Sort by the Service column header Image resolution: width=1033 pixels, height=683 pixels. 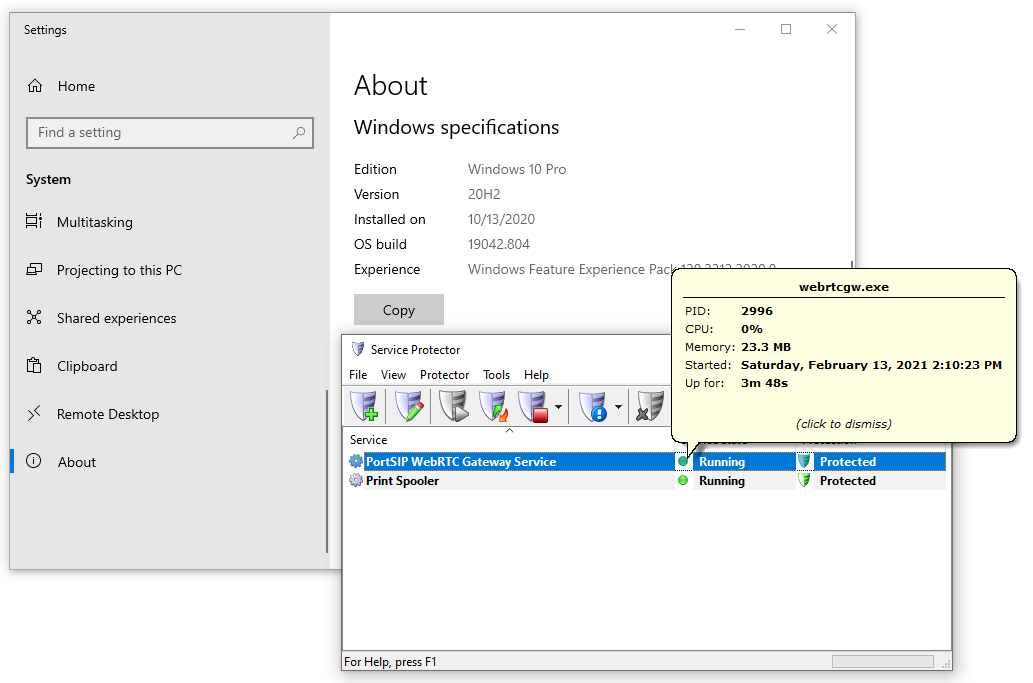[509, 439]
